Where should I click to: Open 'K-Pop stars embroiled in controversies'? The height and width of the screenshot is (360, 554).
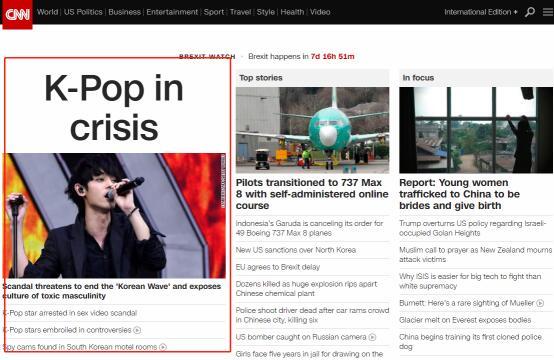point(67,330)
